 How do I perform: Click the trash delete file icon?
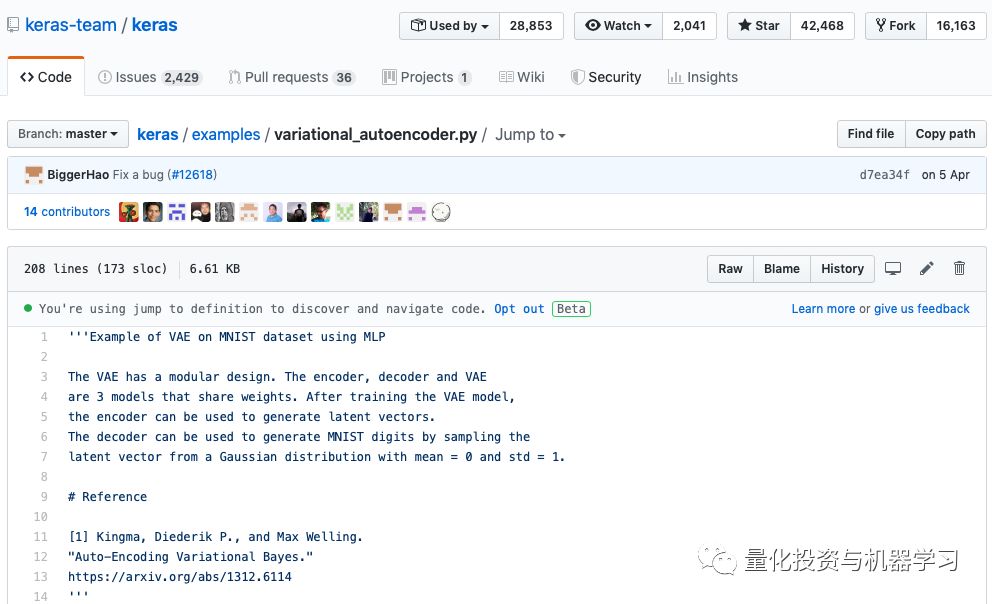point(959,269)
